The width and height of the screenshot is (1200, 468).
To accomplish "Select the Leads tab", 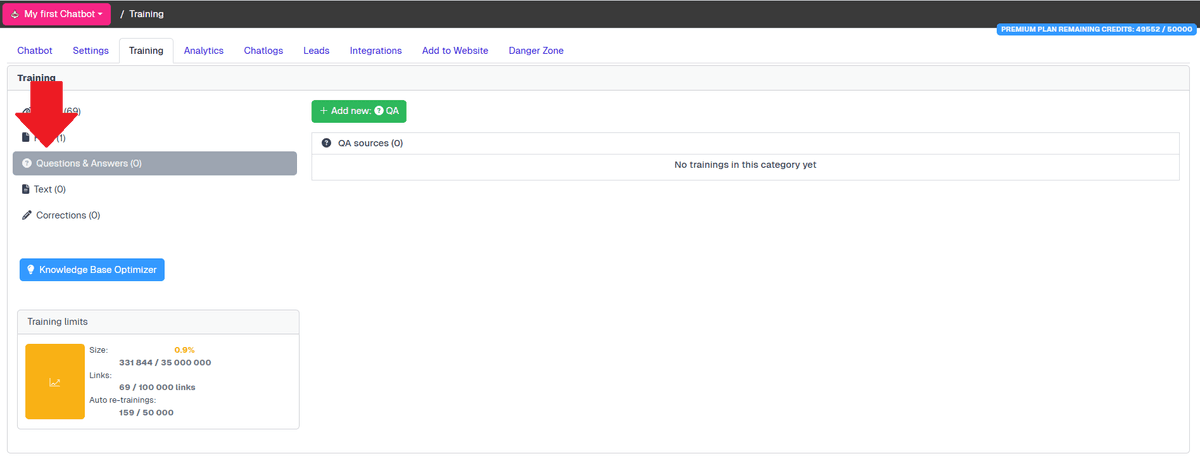I will (x=316, y=51).
